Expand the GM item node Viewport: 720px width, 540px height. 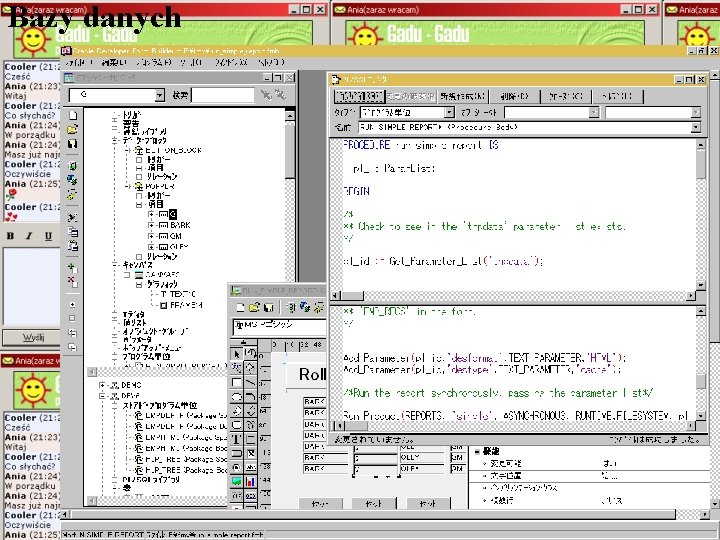151,236
